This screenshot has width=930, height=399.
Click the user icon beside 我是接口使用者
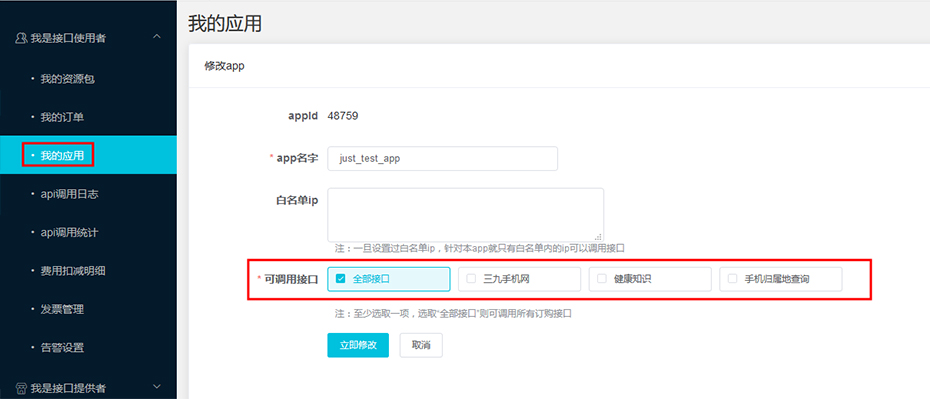click(x=21, y=38)
